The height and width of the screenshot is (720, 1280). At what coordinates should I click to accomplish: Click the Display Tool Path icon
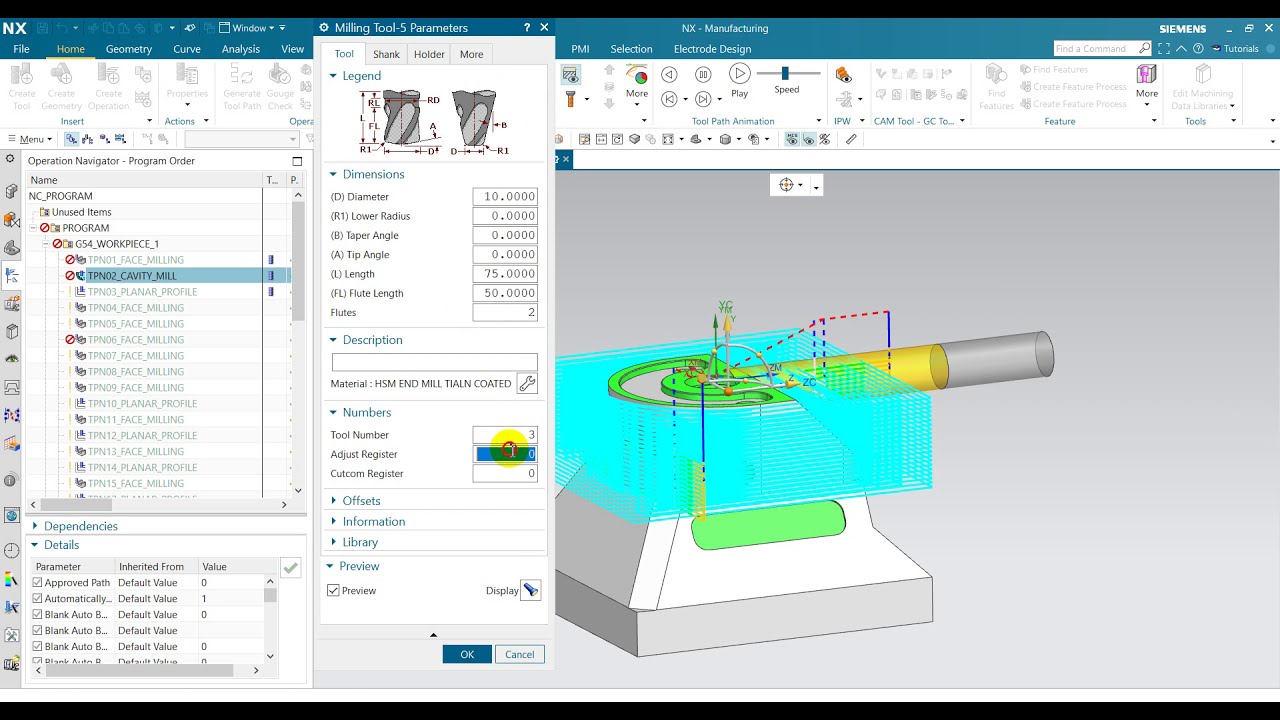(571, 75)
